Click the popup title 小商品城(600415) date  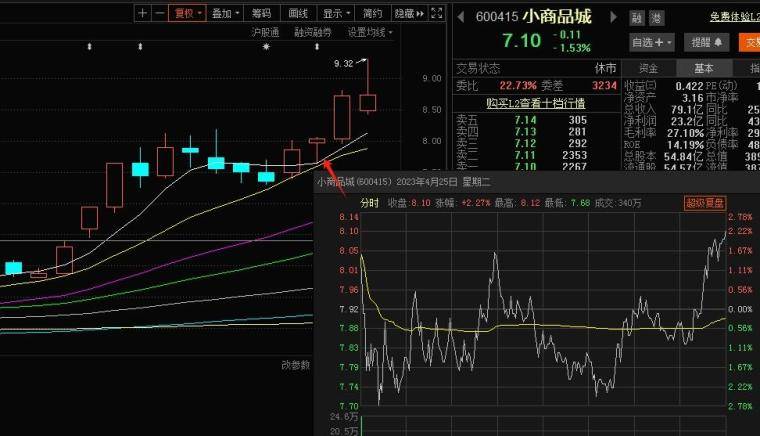pyautogui.click(x=404, y=182)
